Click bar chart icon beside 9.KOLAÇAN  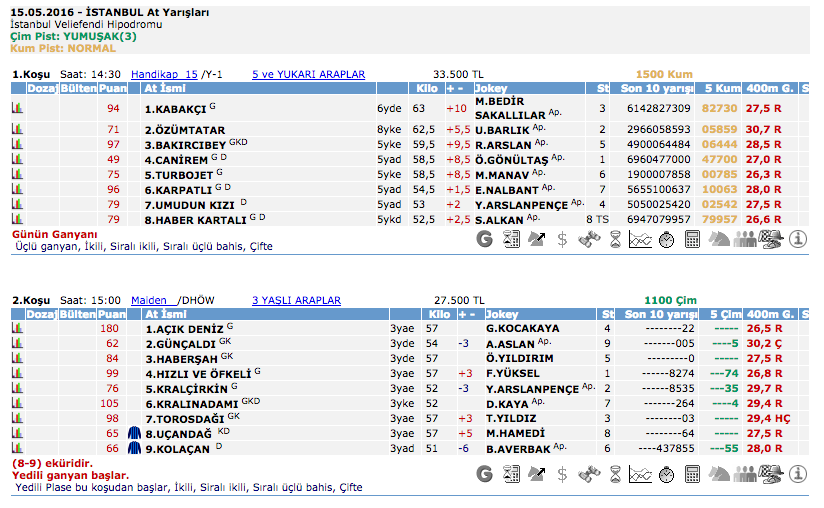click(17, 449)
